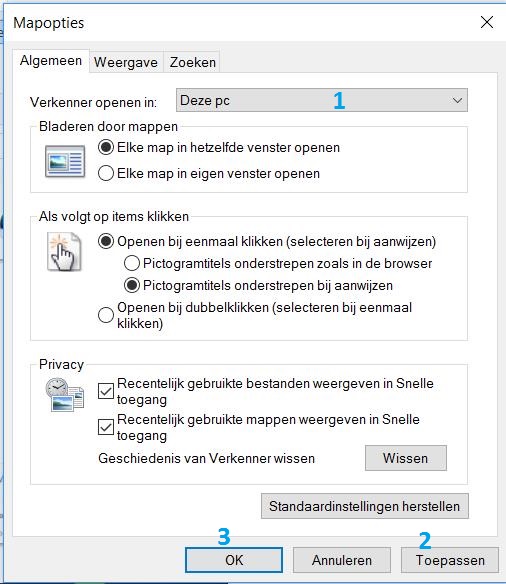The height and width of the screenshot is (584, 506).
Task: Click the Privacy clock and files icon
Action: pos(65,394)
